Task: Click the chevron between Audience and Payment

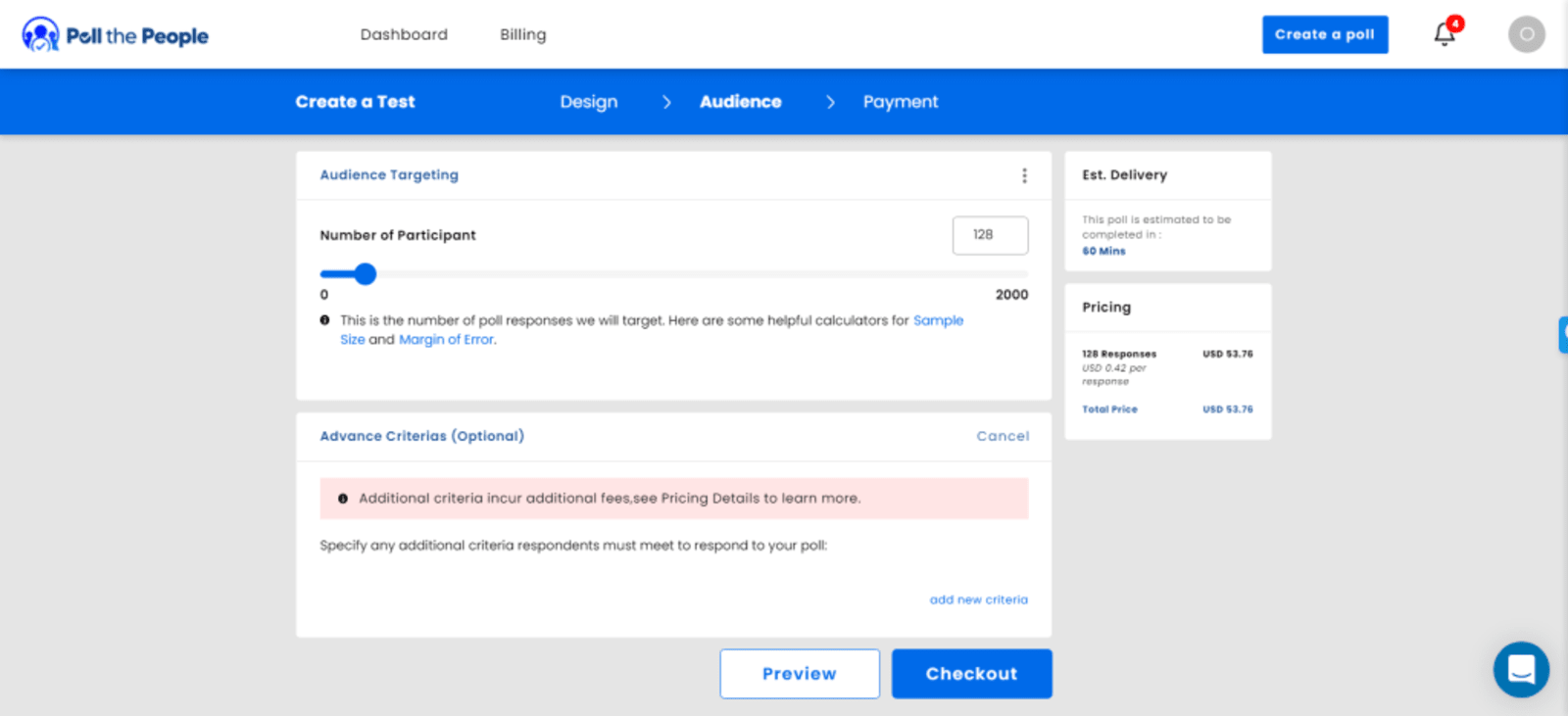Action: [x=831, y=102]
